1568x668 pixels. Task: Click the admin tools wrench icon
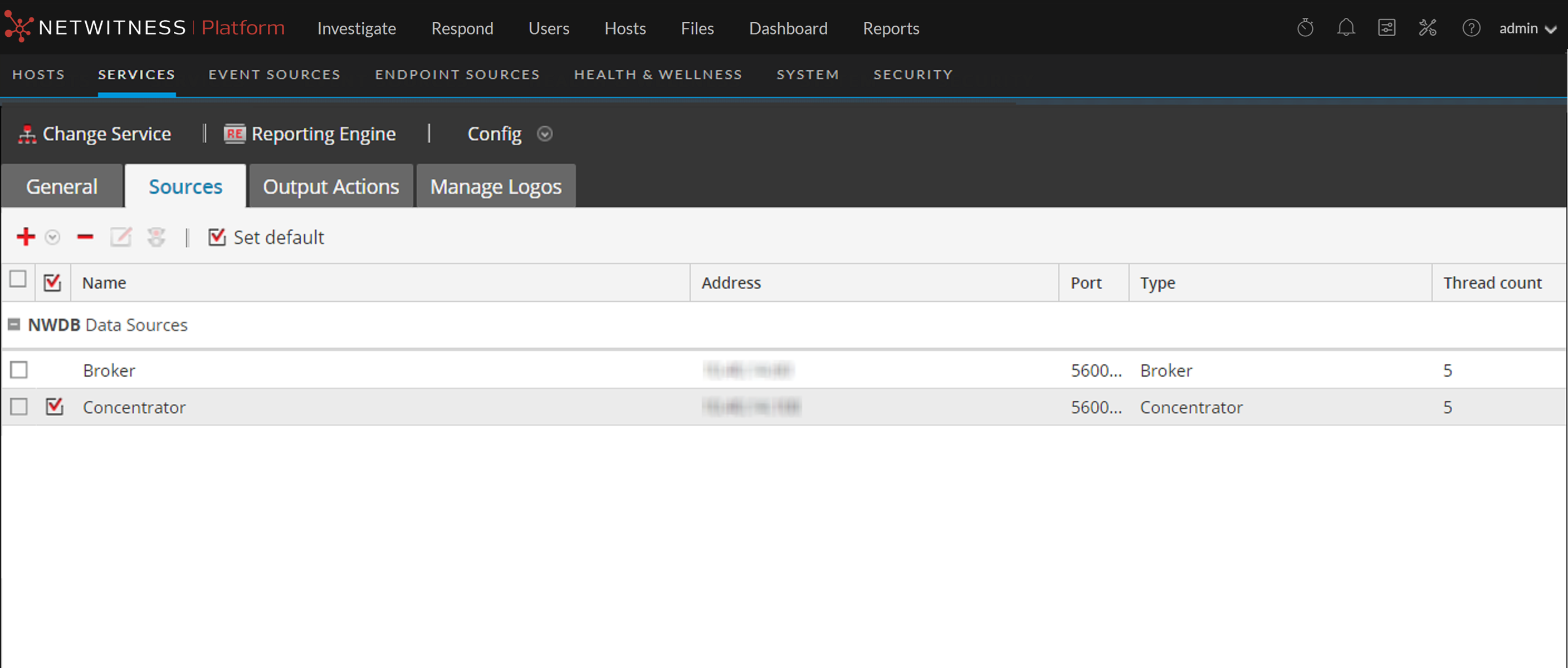click(x=1428, y=28)
